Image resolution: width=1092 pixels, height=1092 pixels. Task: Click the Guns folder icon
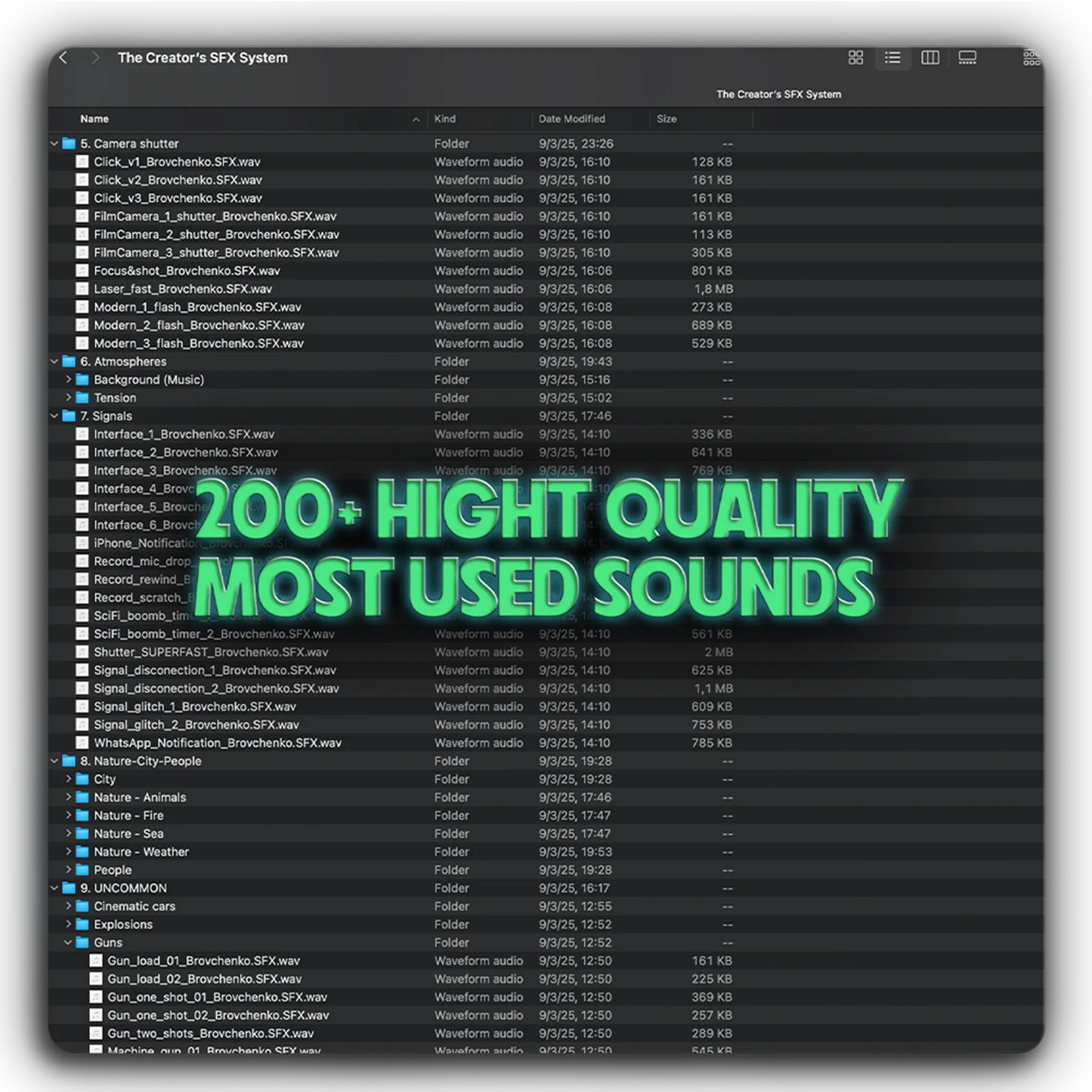click(83, 942)
